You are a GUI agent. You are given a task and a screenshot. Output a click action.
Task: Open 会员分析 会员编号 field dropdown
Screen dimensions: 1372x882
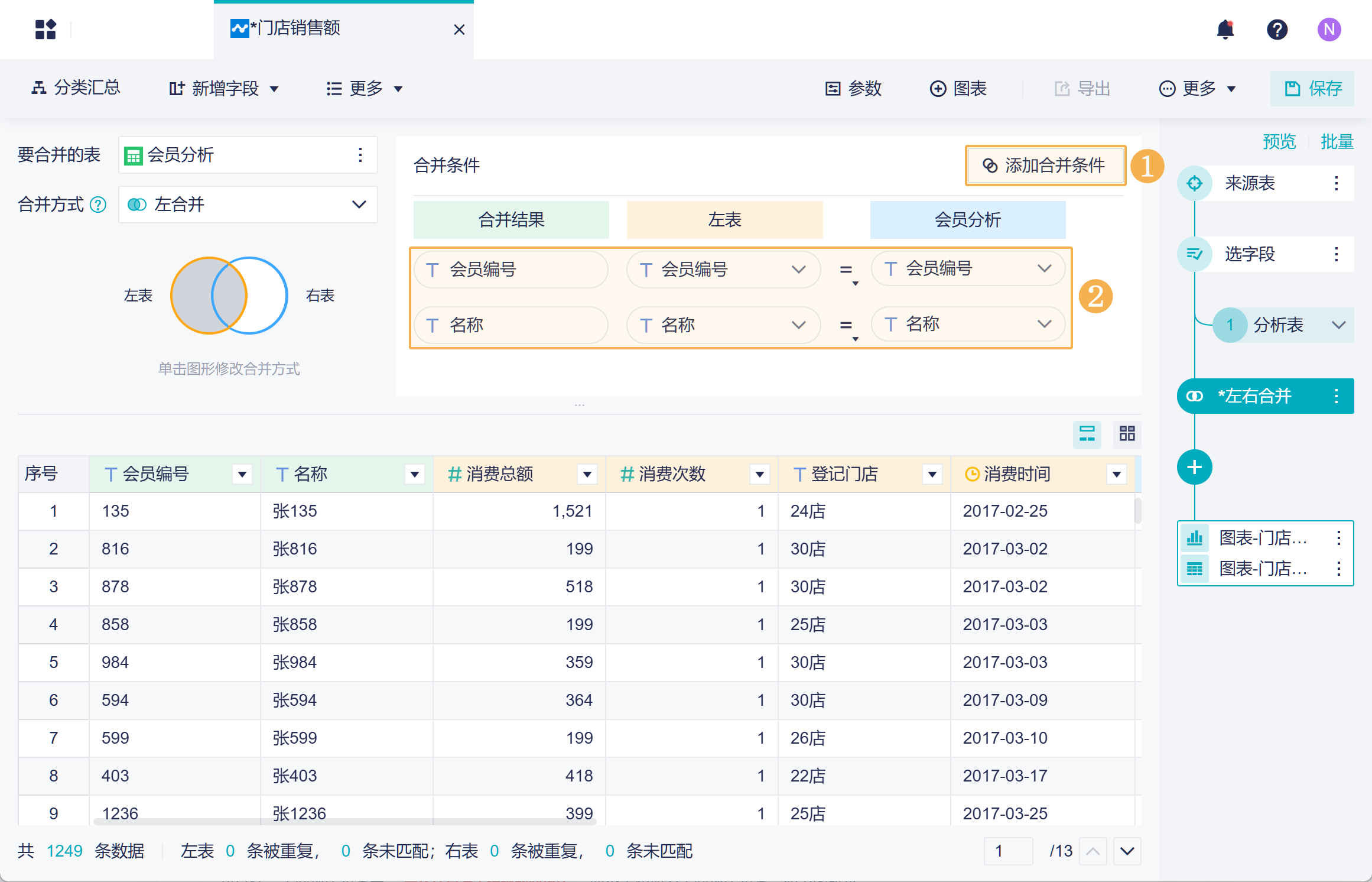1044,268
